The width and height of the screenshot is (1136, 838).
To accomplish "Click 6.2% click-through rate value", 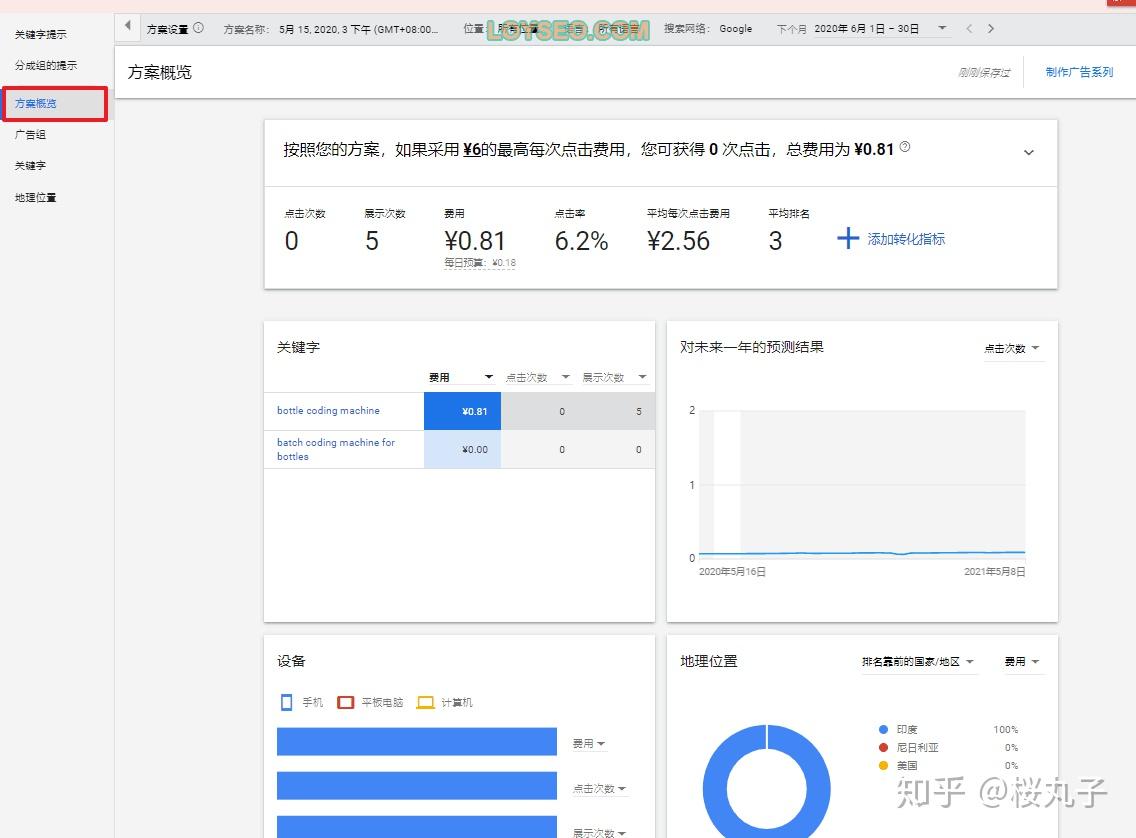I will [581, 241].
